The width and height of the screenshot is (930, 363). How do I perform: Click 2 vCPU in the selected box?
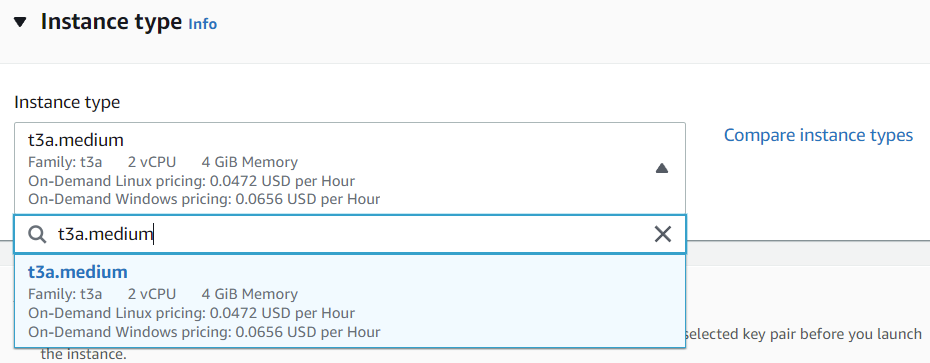click(152, 162)
